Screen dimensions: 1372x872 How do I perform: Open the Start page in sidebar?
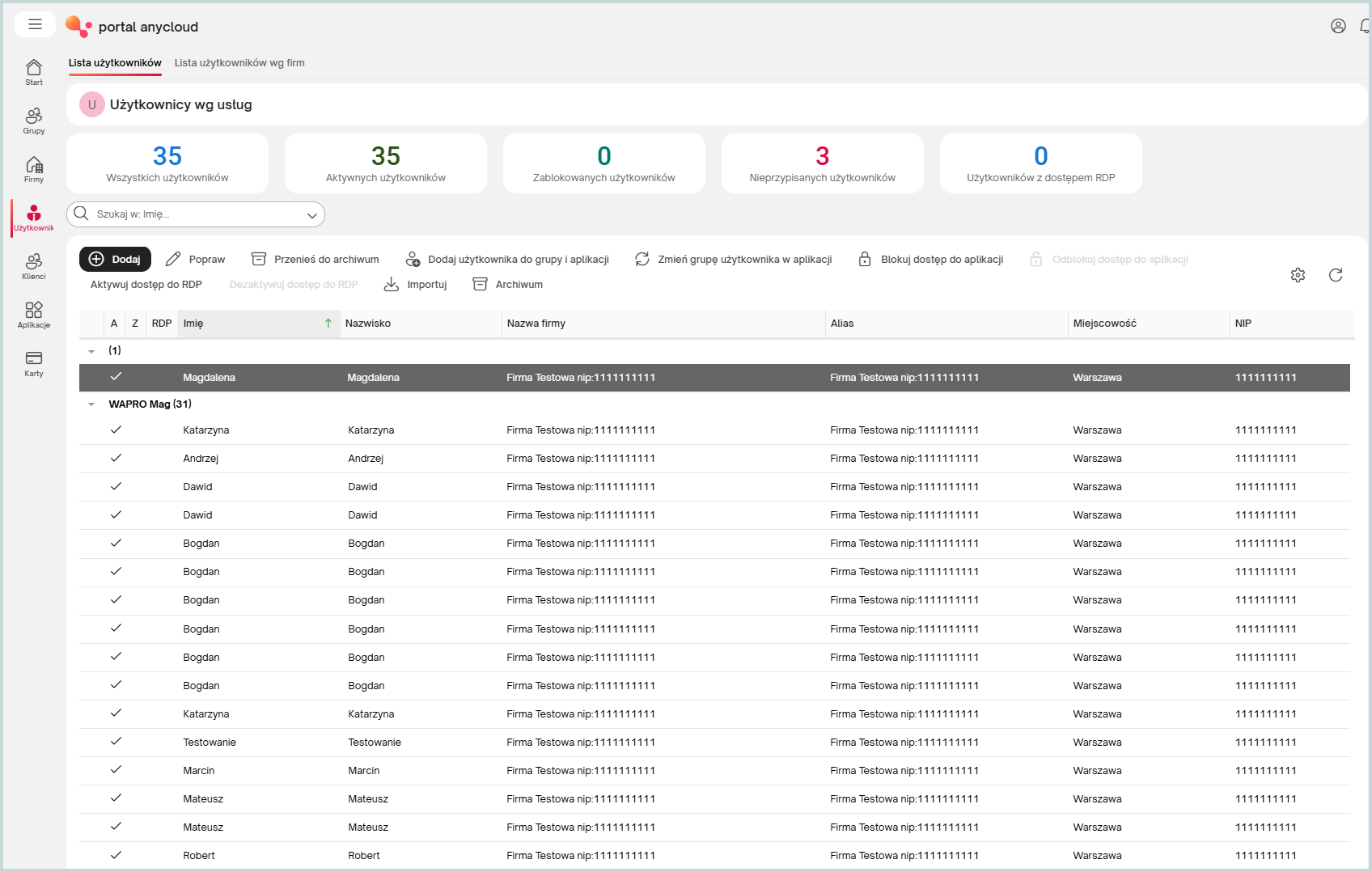click(x=34, y=72)
